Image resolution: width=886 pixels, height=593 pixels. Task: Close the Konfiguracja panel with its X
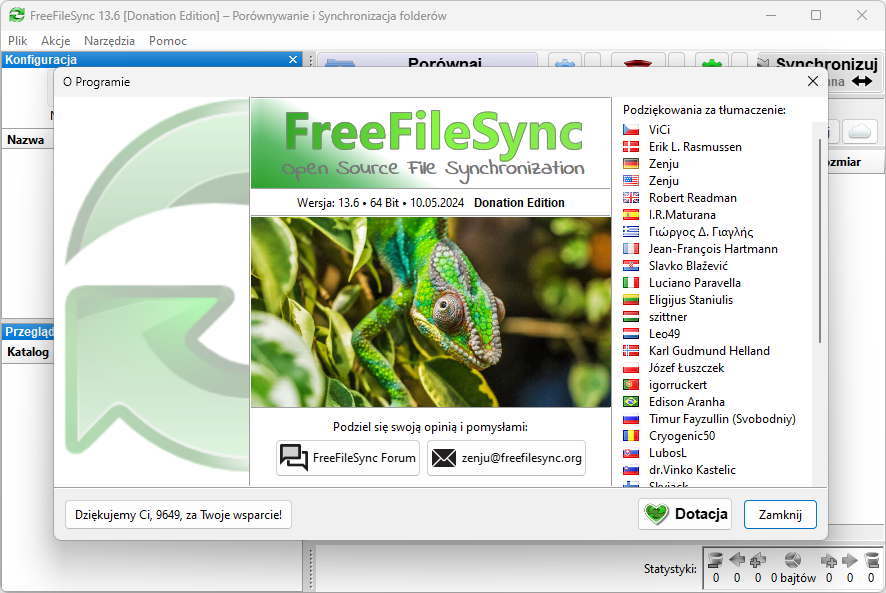coord(293,59)
